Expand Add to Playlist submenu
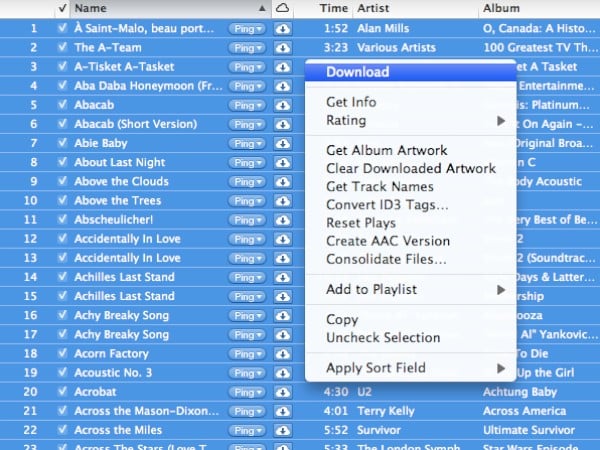Viewport: 600px width, 450px height. [x=411, y=290]
